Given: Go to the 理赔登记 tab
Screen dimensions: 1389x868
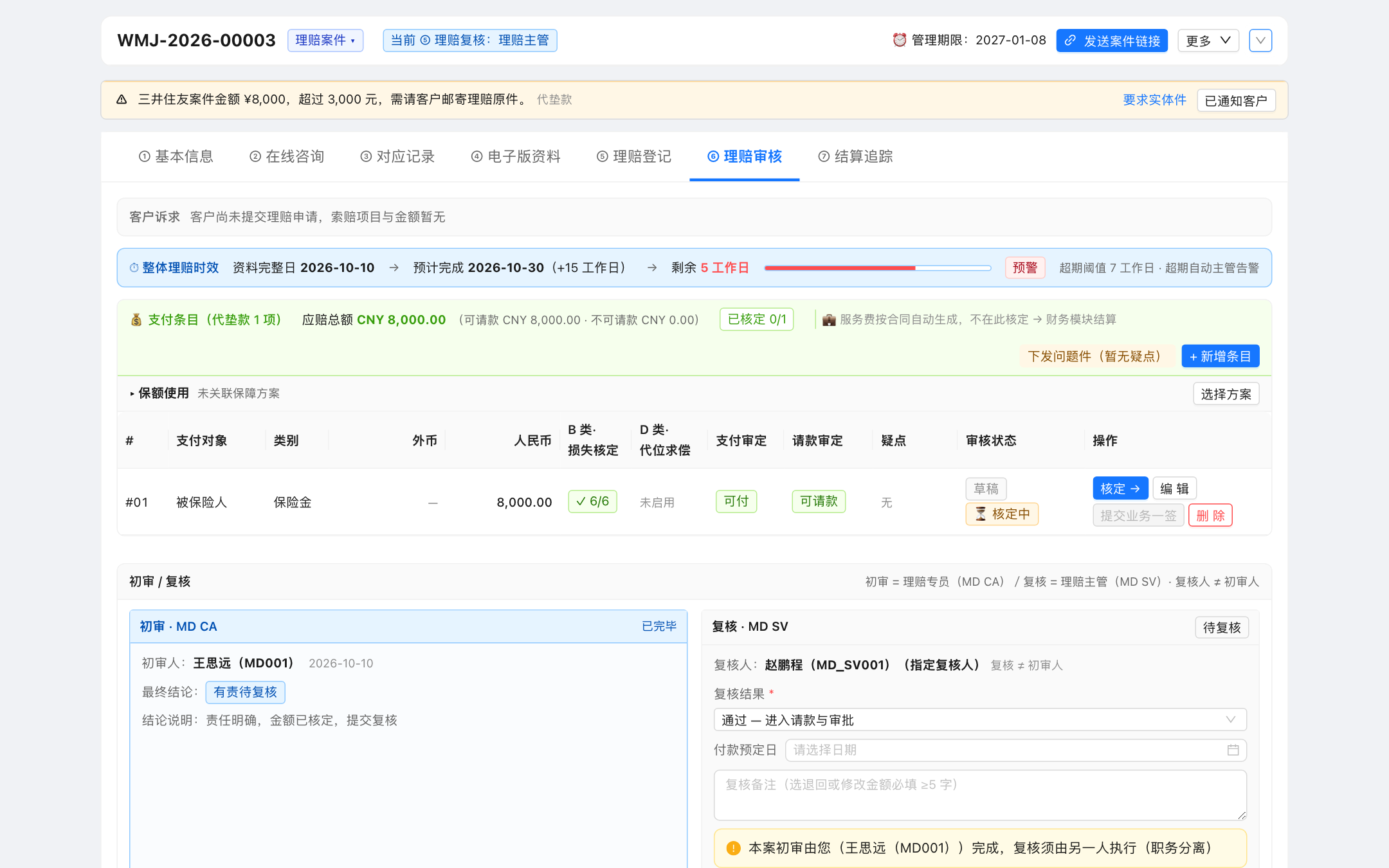Looking at the screenshot, I should click(634, 156).
